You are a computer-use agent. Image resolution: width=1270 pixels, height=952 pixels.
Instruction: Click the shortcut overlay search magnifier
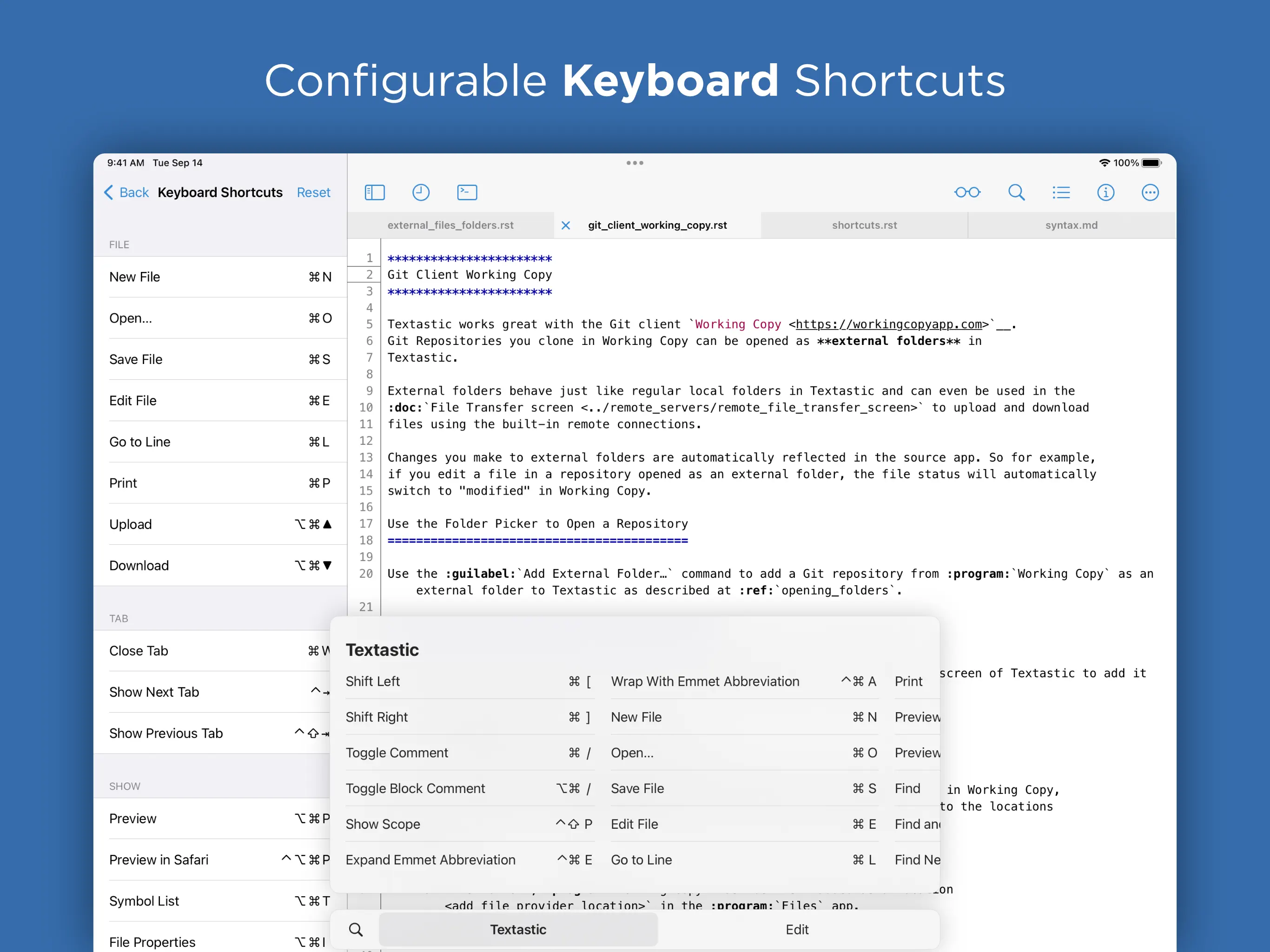(x=356, y=930)
